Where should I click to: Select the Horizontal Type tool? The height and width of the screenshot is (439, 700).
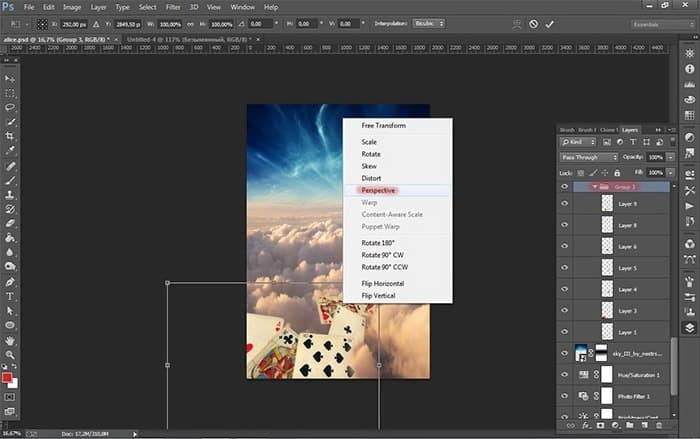pyautogui.click(x=11, y=296)
